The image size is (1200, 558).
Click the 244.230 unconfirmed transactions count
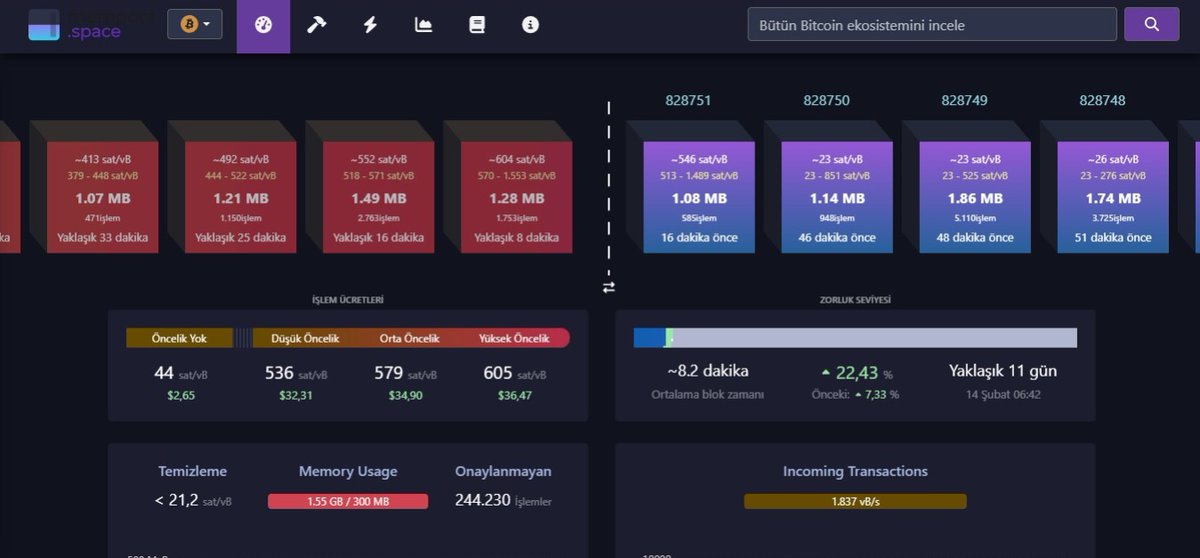(503, 500)
